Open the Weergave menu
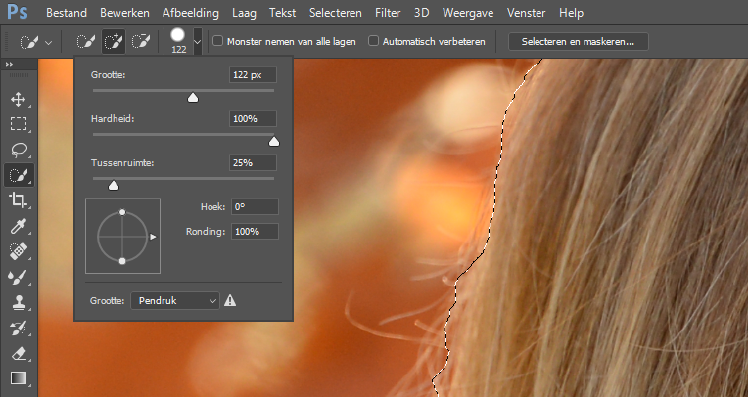Viewport: 748px width, 397px height. point(468,13)
